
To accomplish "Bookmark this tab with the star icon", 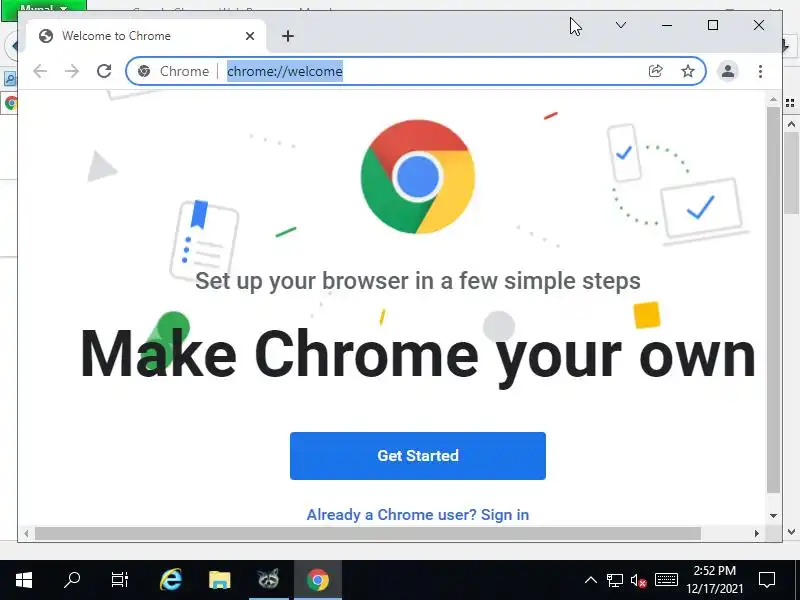I will pos(688,71).
